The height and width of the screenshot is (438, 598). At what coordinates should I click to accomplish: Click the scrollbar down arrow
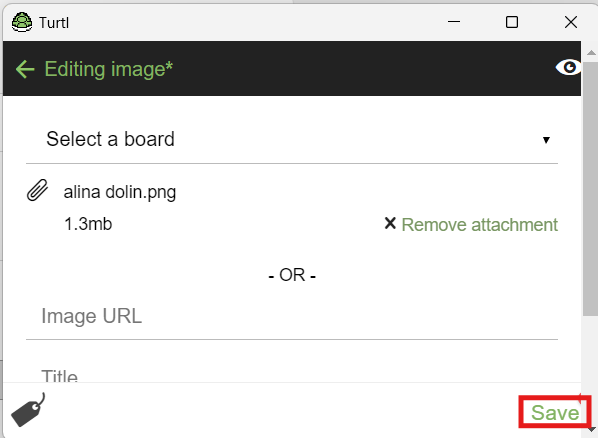[591, 430]
